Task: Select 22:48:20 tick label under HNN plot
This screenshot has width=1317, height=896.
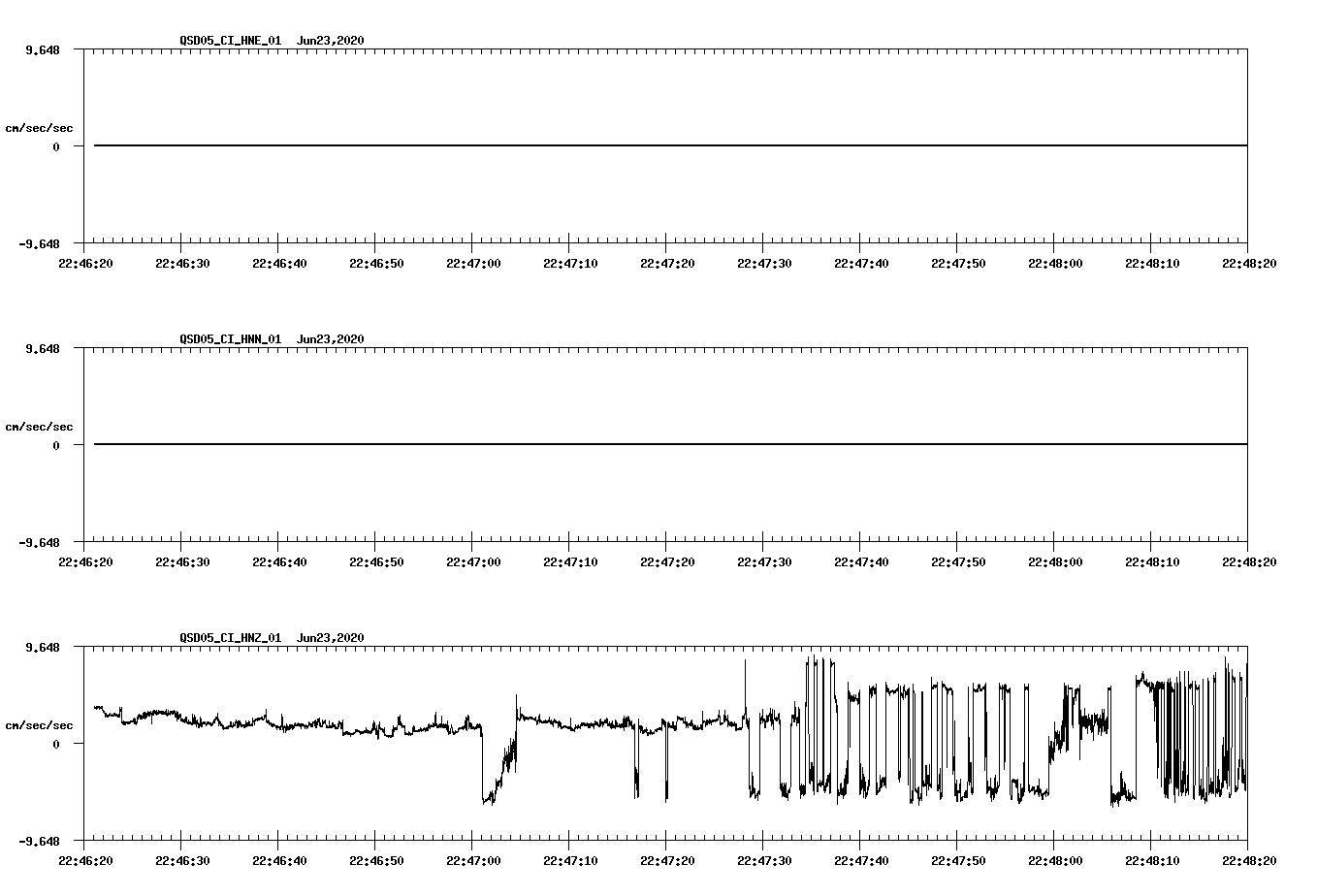Action: coord(1248,561)
